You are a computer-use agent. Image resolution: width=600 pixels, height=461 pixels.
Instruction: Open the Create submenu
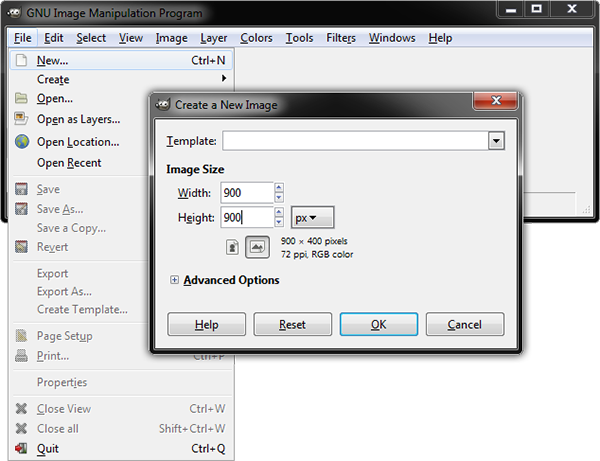[x=53, y=79]
